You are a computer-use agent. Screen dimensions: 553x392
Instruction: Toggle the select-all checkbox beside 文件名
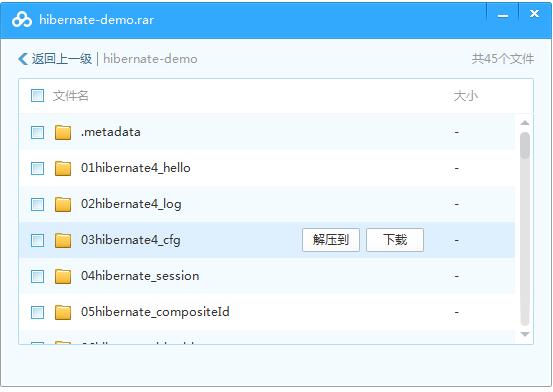pos(37,96)
